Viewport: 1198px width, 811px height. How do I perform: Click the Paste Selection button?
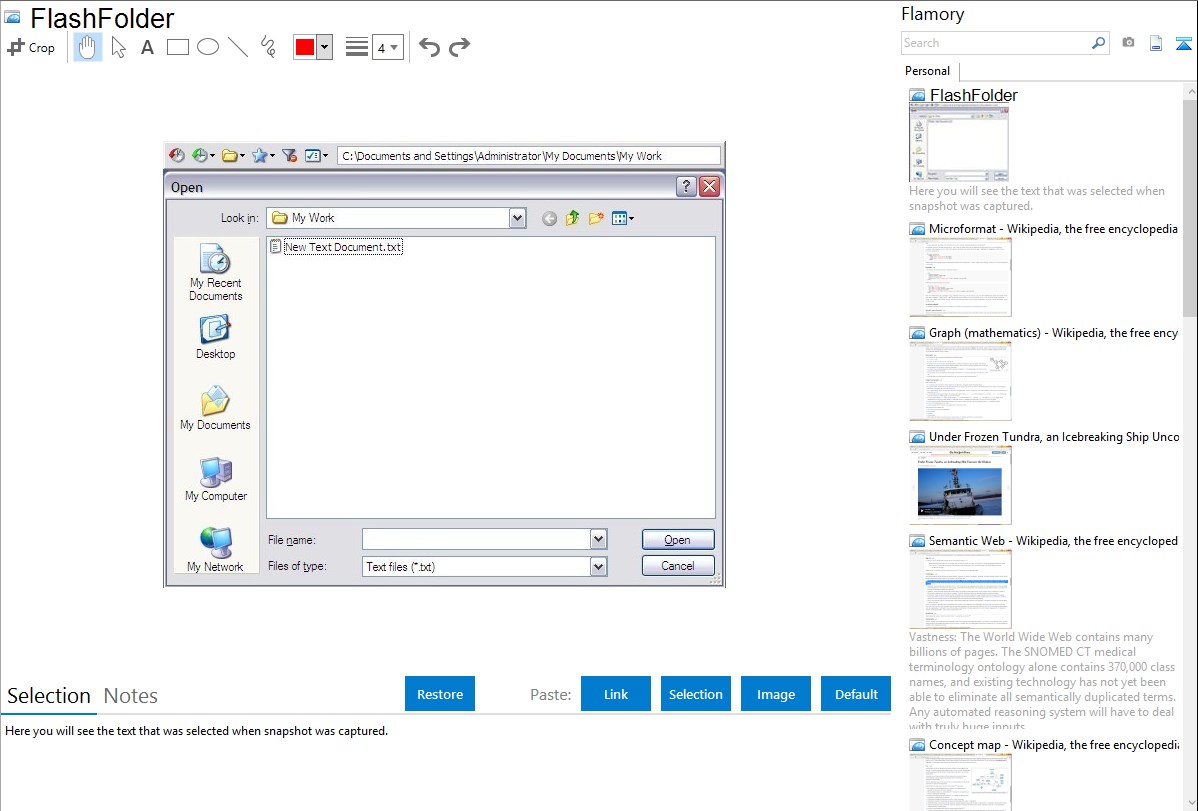click(x=695, y=694)
